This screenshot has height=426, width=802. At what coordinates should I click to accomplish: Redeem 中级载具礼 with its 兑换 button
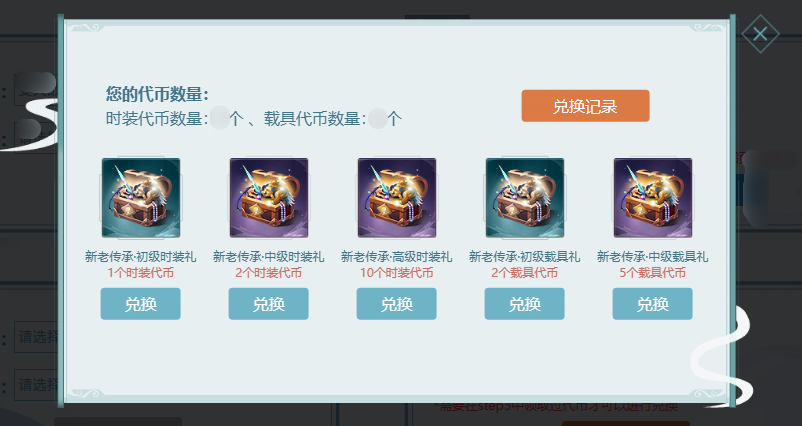[x=652, y=304]
